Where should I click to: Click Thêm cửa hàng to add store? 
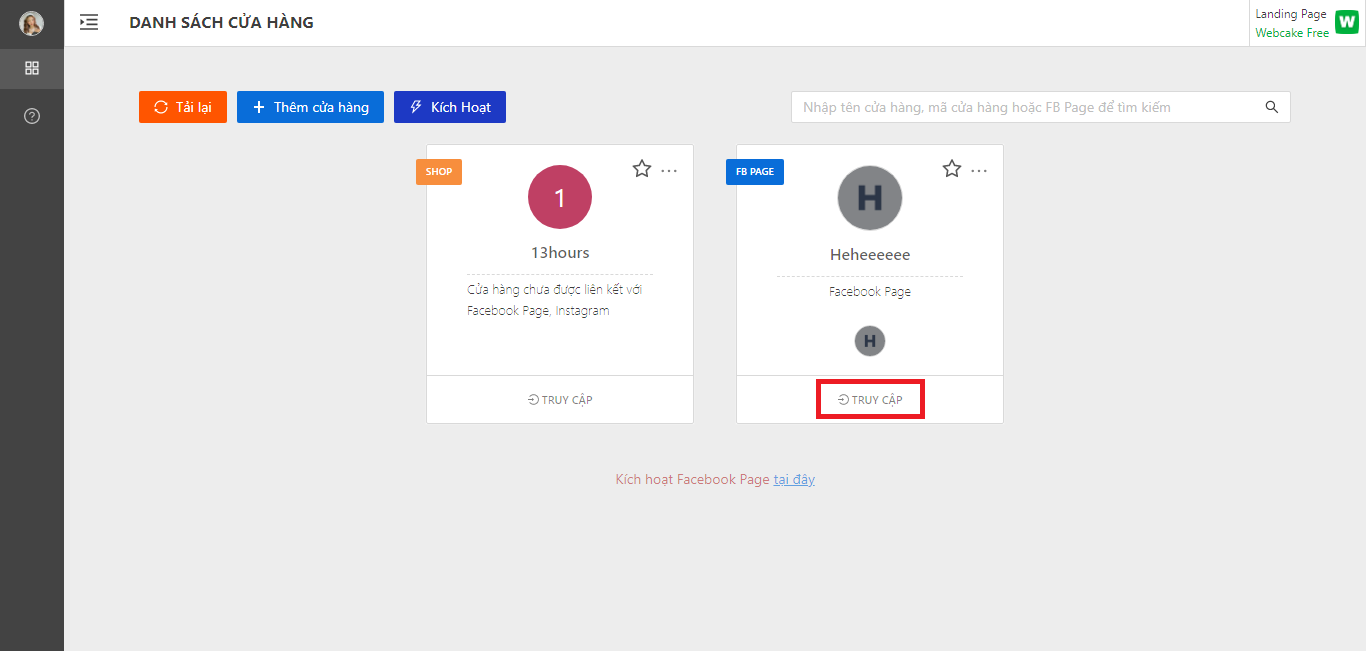click(310, 107)
